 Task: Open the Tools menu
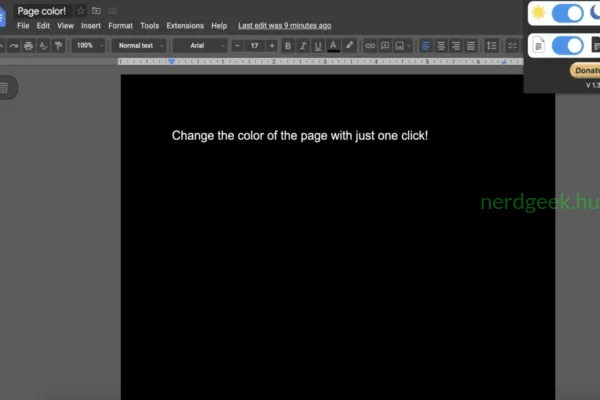[x=150, y=26]
